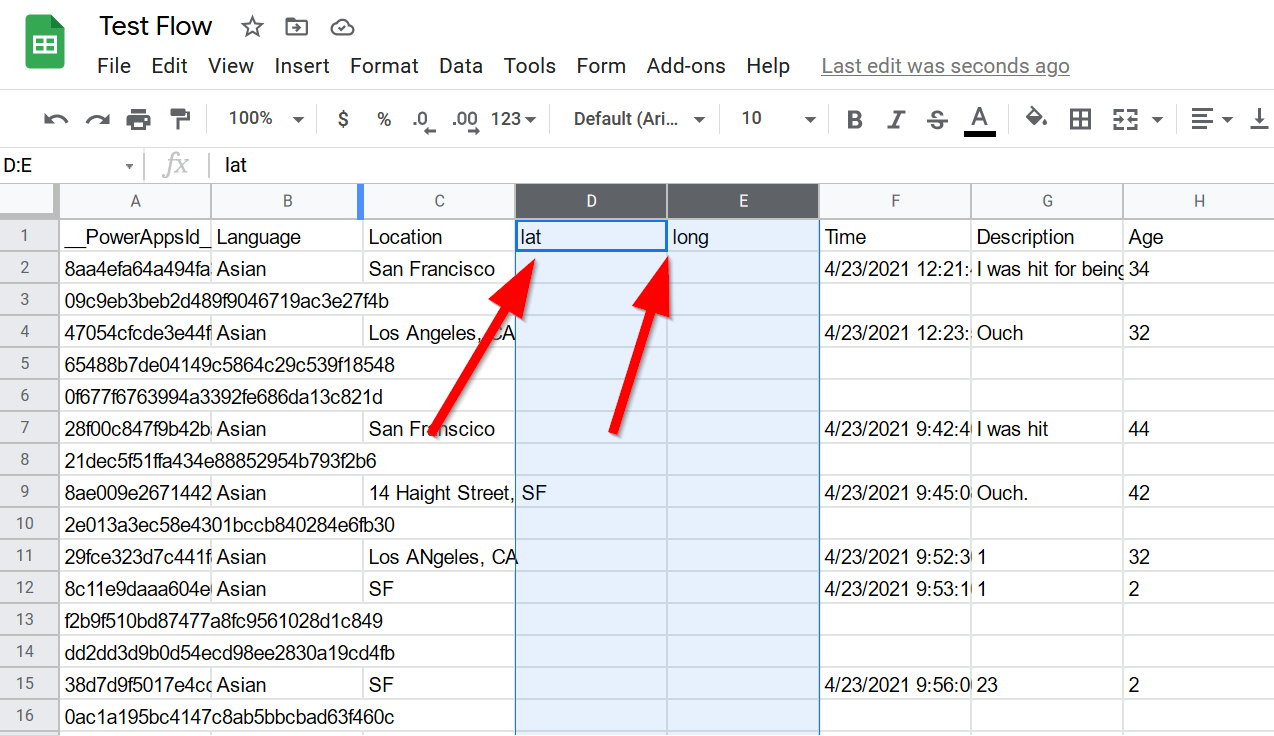The height and width of the screenshot is (736, 1274).
Task: Open the Add-ons menu
Action: [686, 66]
